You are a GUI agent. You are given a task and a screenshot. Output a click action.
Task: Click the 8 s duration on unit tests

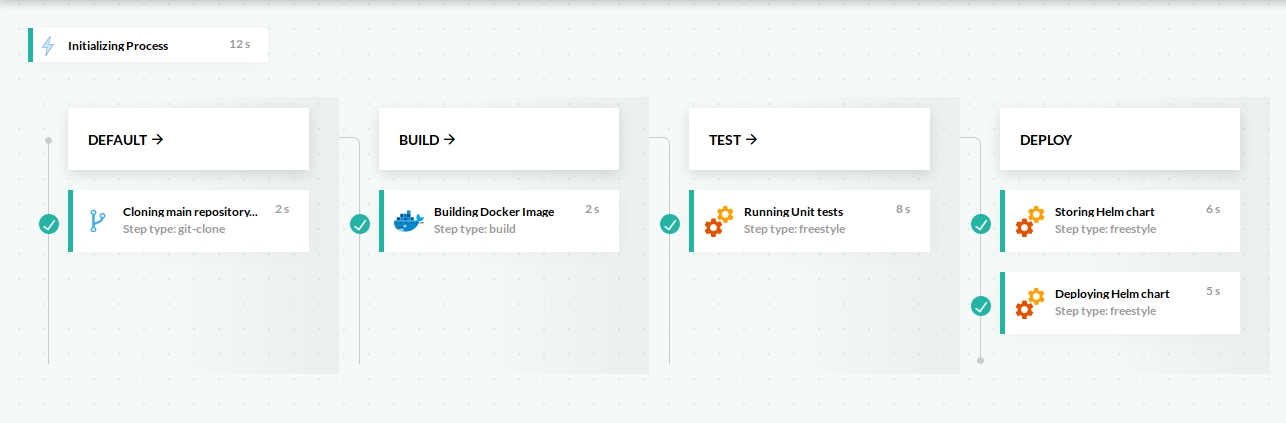click(903, 210)
